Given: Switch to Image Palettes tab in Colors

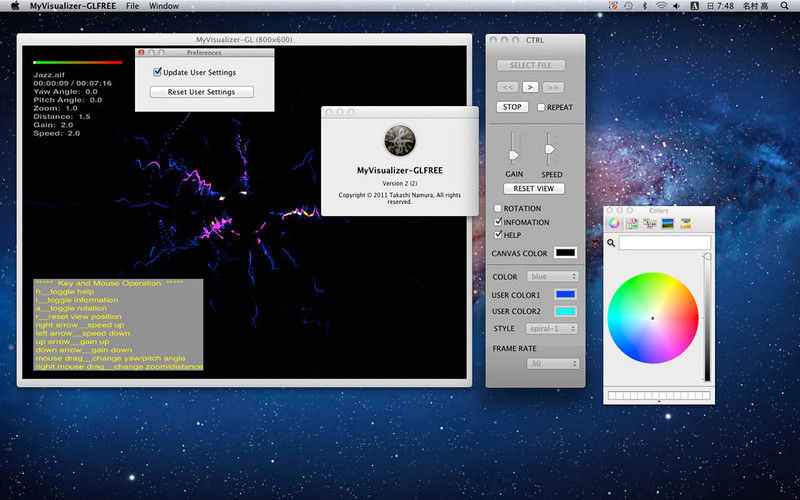Looking at the screenshot, I should click(667, 223).
